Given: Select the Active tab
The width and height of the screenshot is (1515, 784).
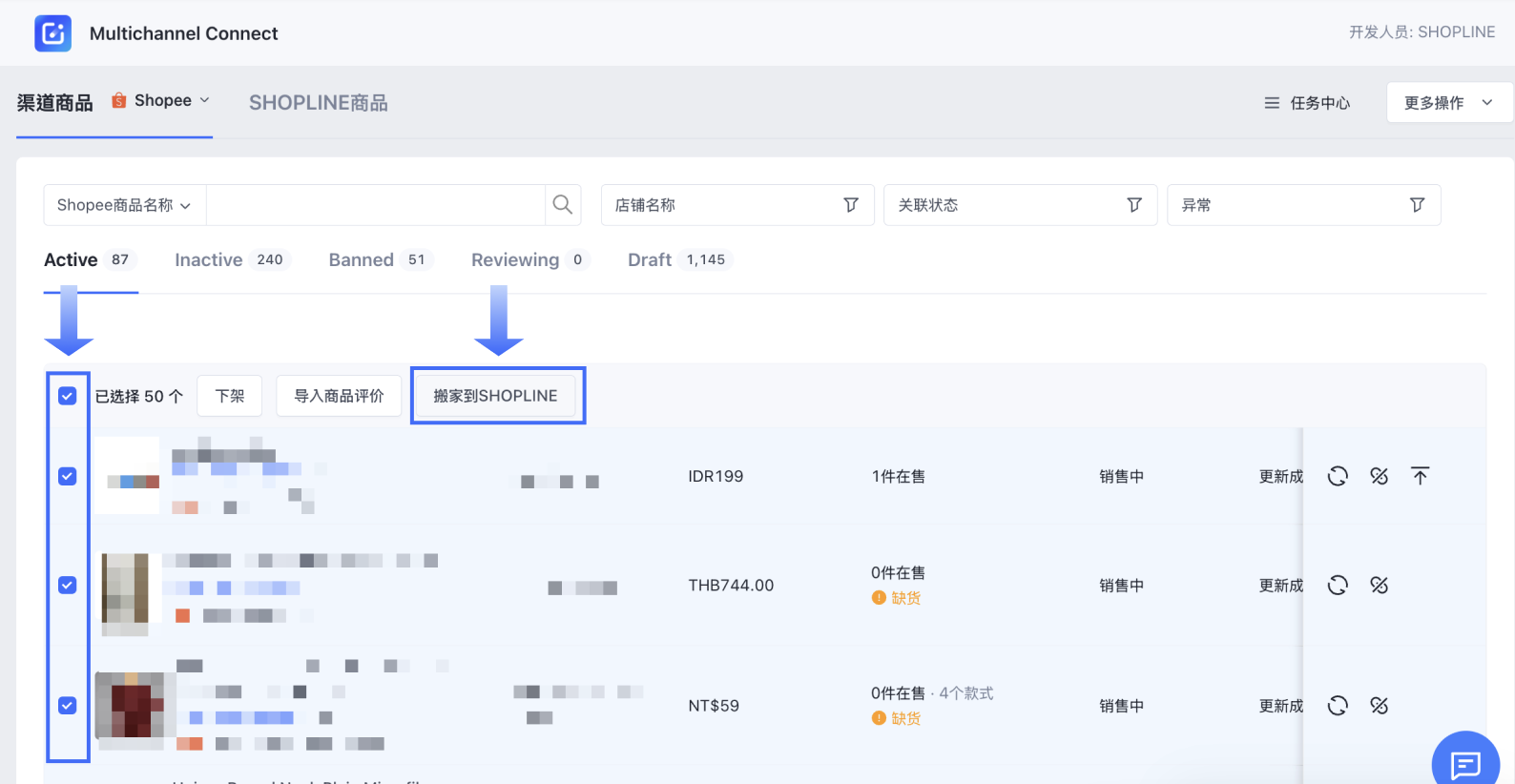Looking at the screenshot, I should click(x=91, y=259).
